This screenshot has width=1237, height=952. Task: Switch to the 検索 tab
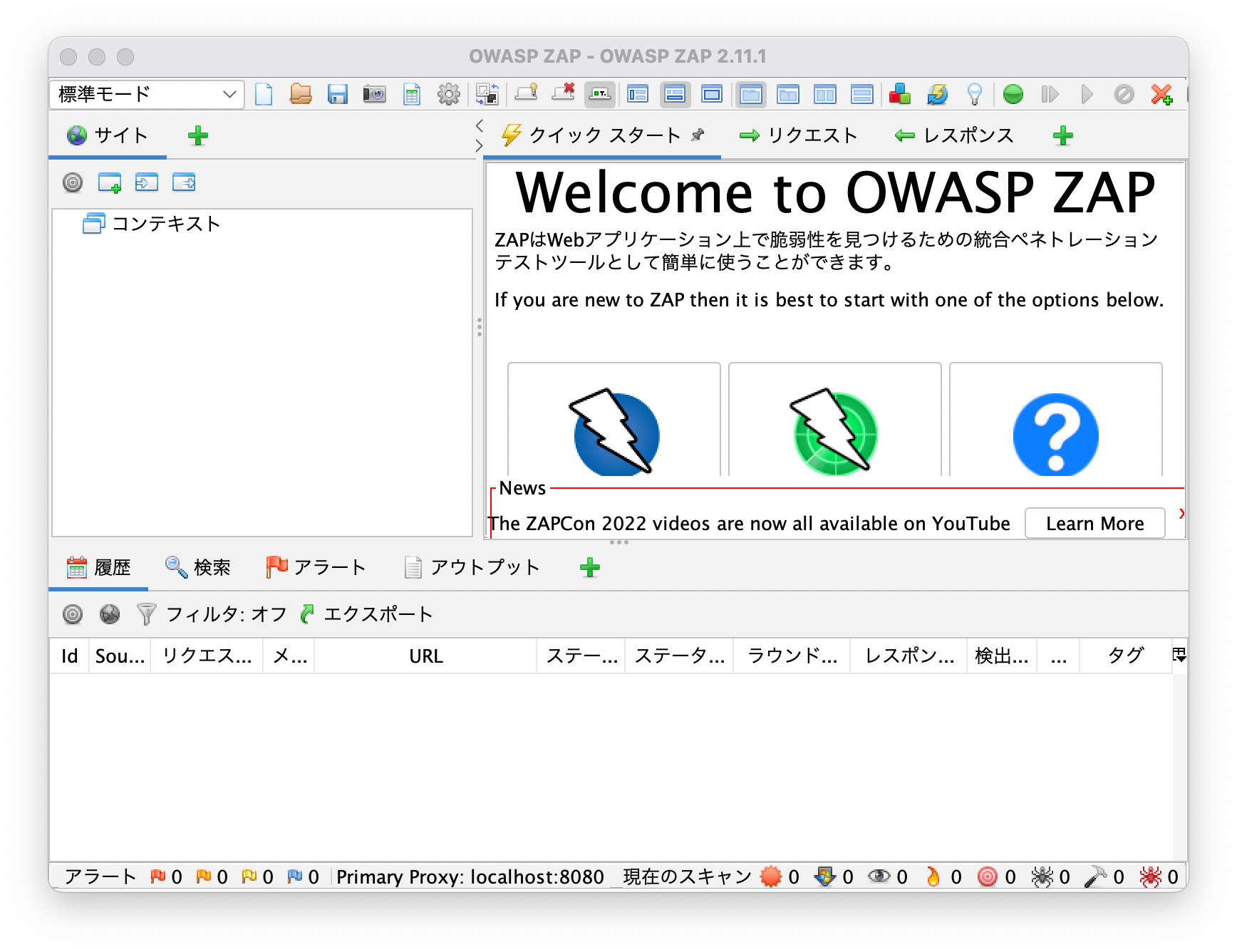coord(198,568)
